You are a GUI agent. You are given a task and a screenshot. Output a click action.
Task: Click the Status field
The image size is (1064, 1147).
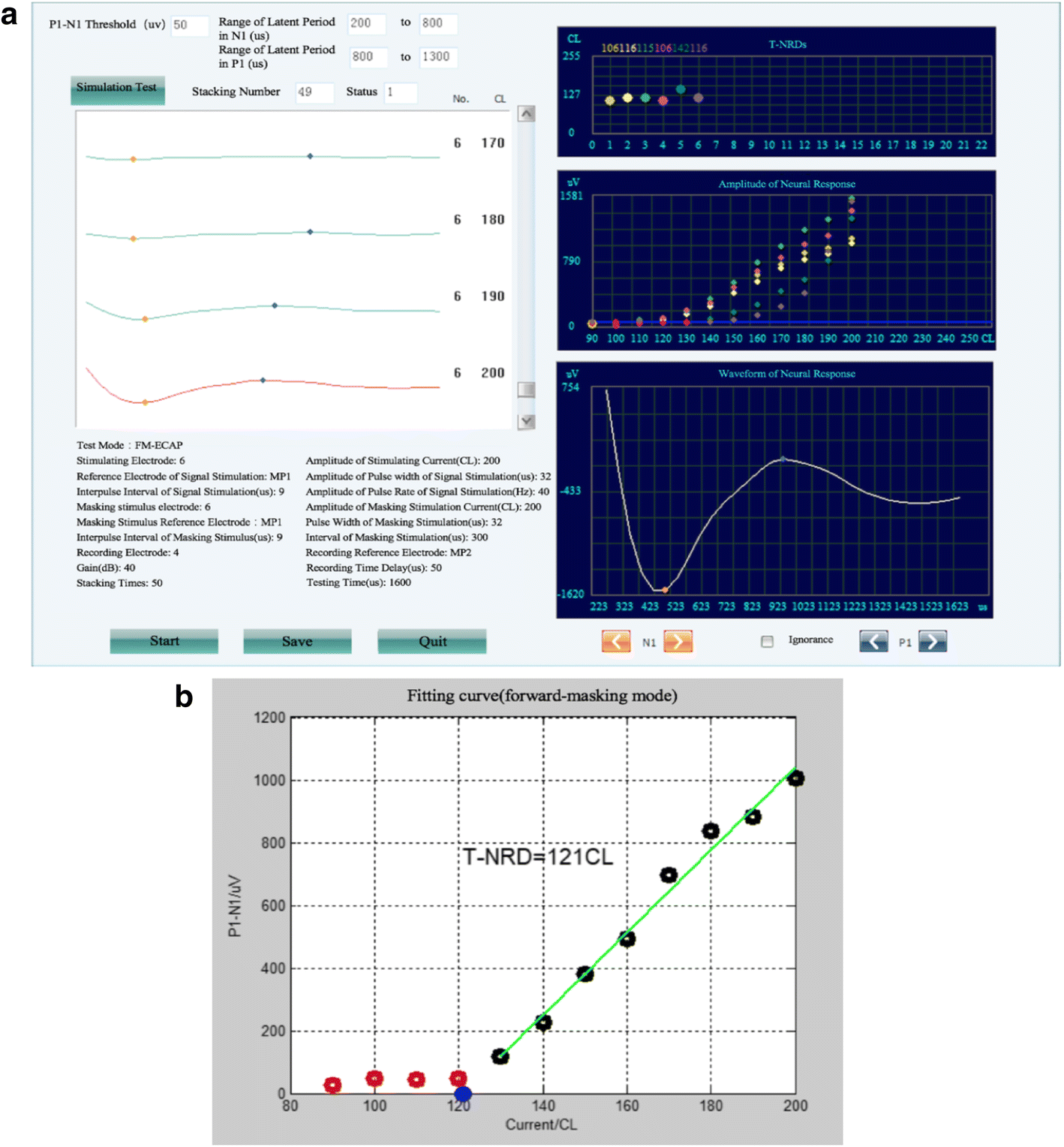coord(401,92)
